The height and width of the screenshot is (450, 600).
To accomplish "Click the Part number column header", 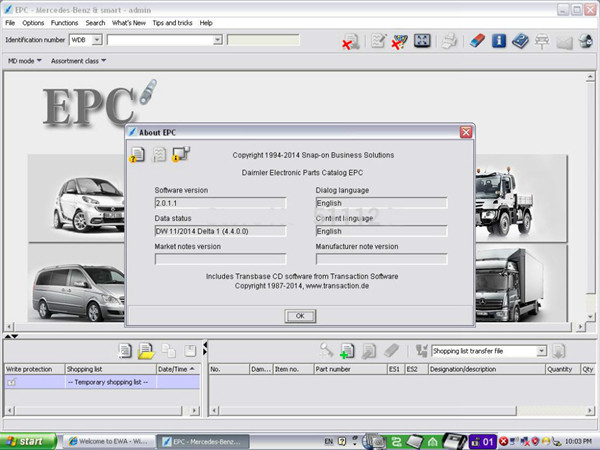I will click(350, 369).
